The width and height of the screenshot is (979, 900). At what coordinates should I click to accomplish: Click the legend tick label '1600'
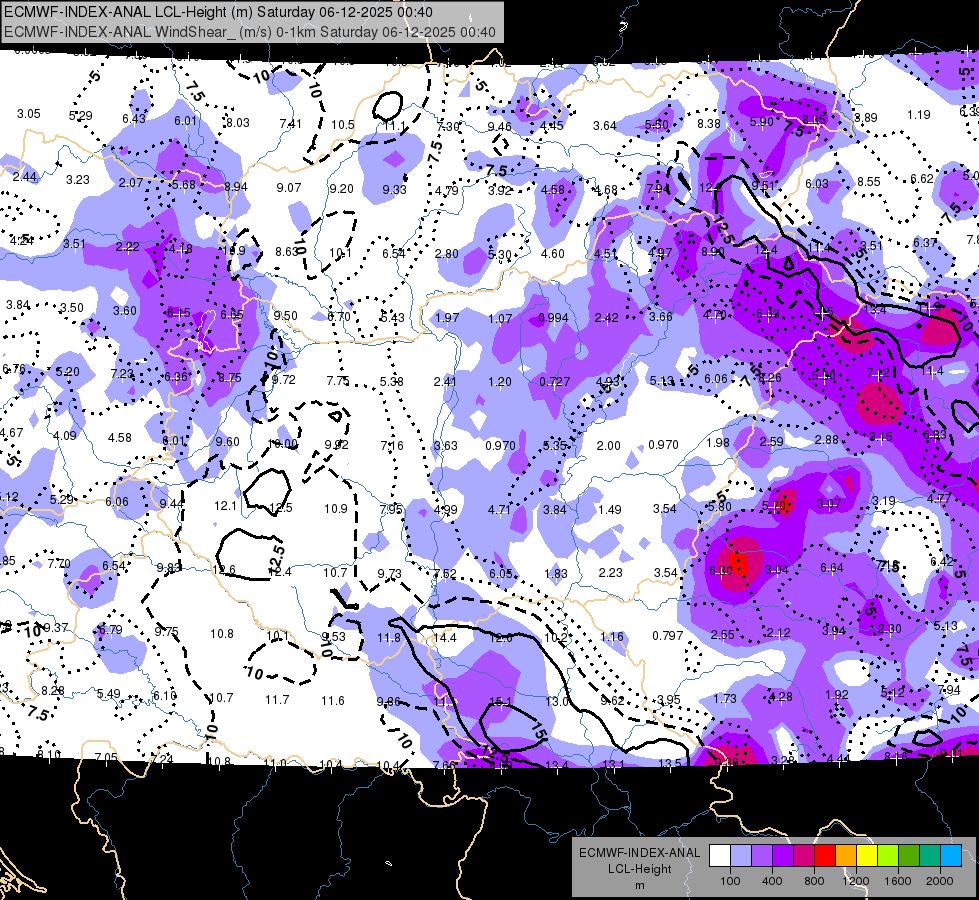pyautogui.click(x=897, y=881)
